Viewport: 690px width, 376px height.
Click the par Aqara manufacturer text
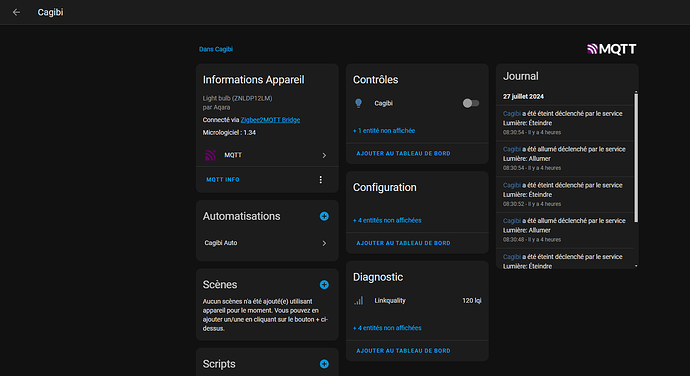point(216,107)
